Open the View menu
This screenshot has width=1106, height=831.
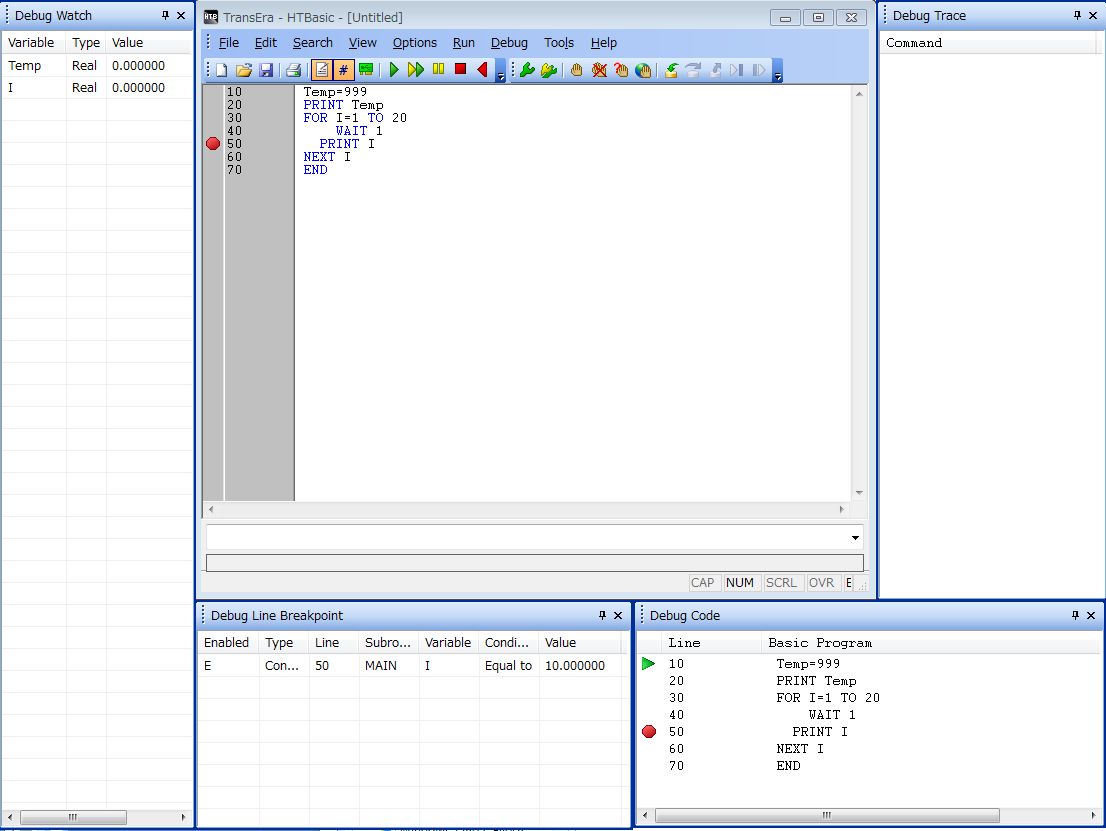(363, 42)
